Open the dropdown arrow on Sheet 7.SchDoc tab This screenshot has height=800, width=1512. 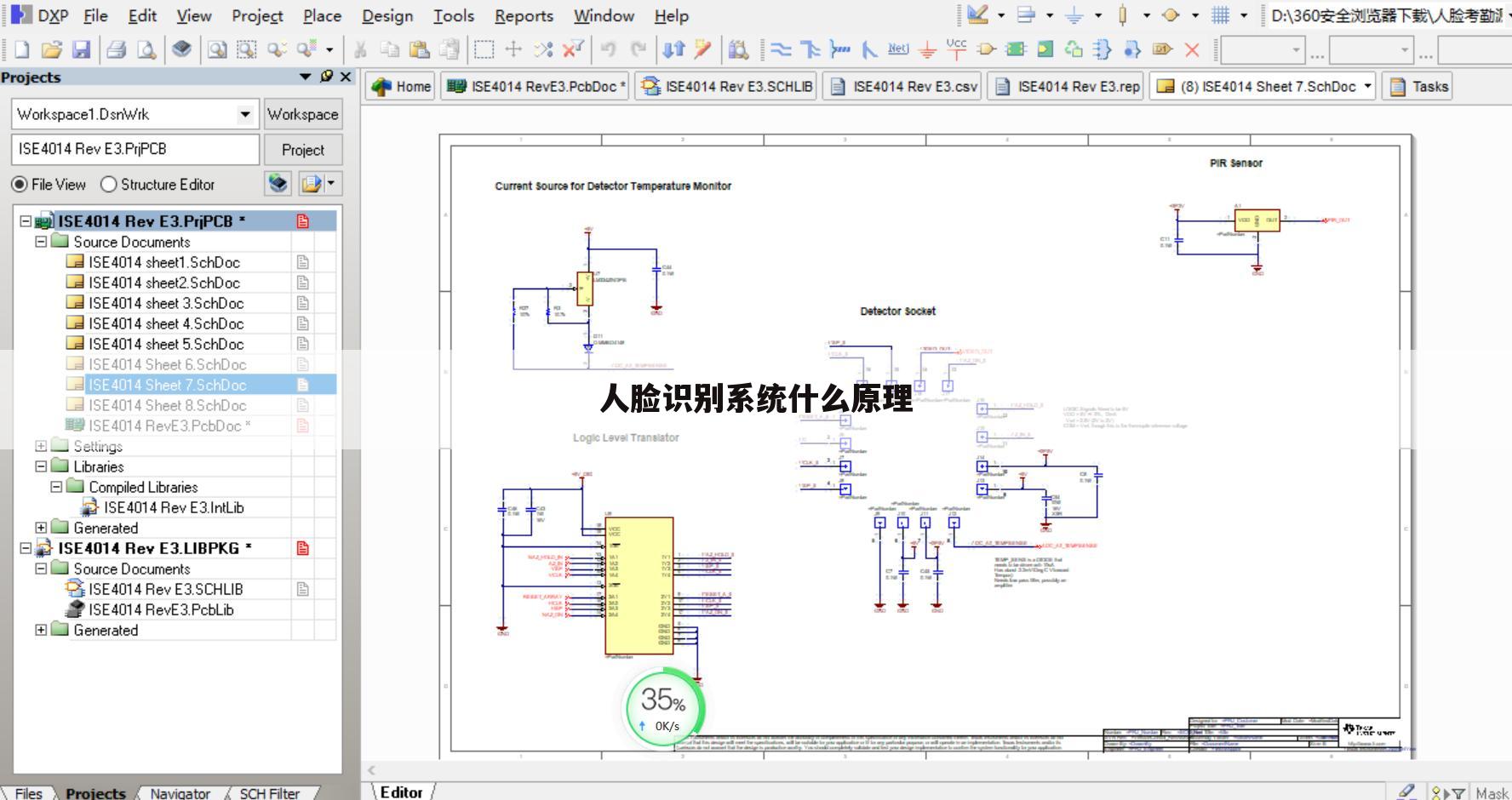[1367, 86]
